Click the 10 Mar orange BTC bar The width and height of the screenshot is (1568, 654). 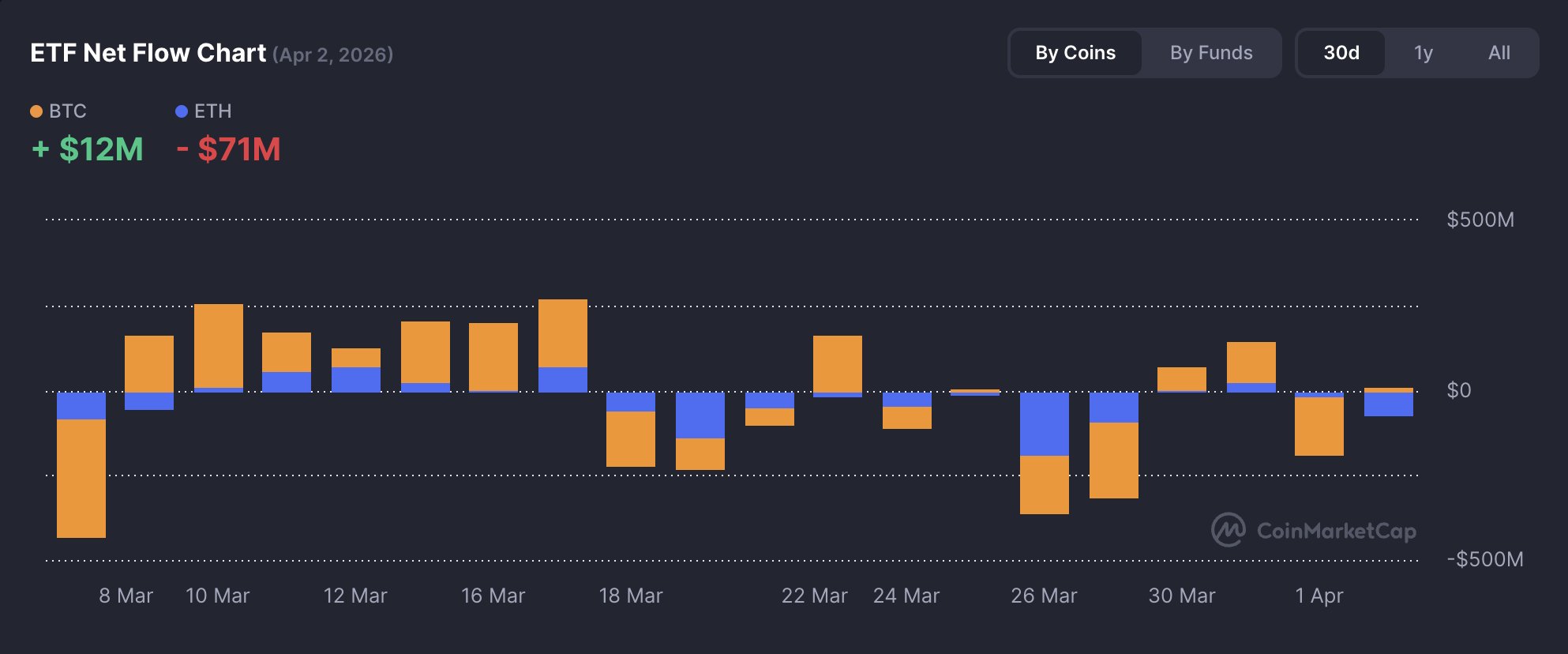(x=219, y=345)
